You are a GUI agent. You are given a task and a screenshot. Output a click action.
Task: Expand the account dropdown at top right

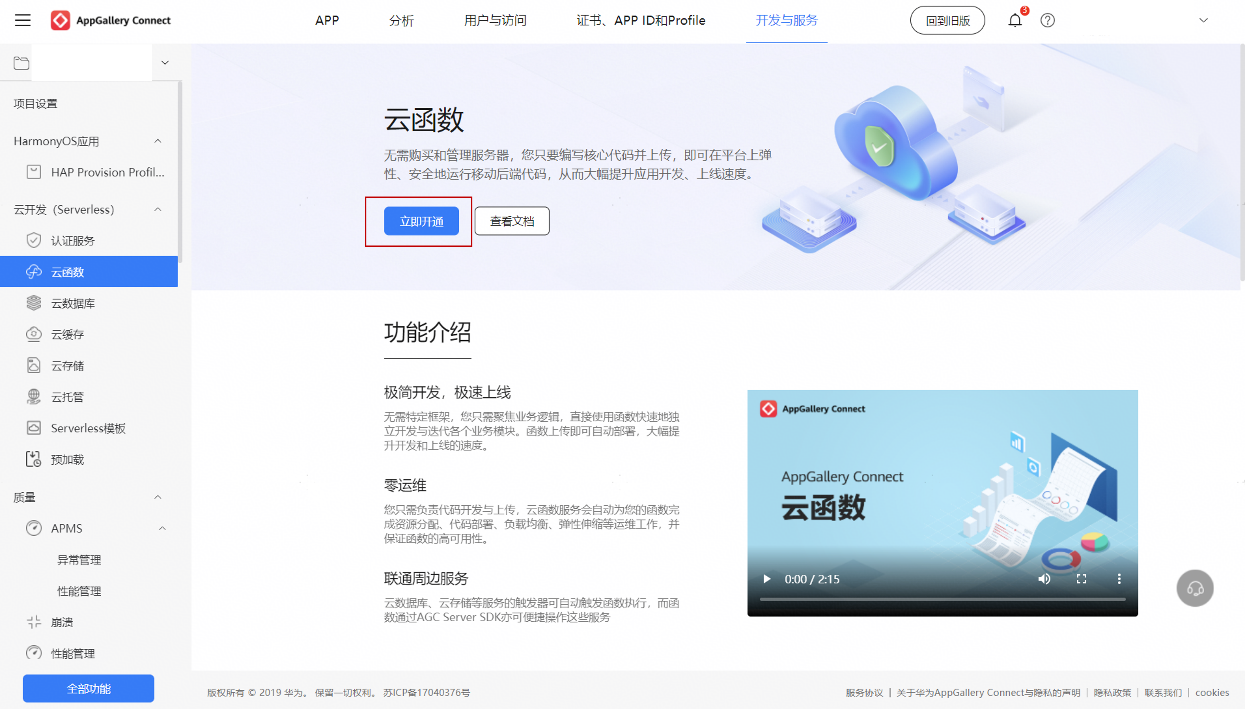click(x=1203, y=20)
